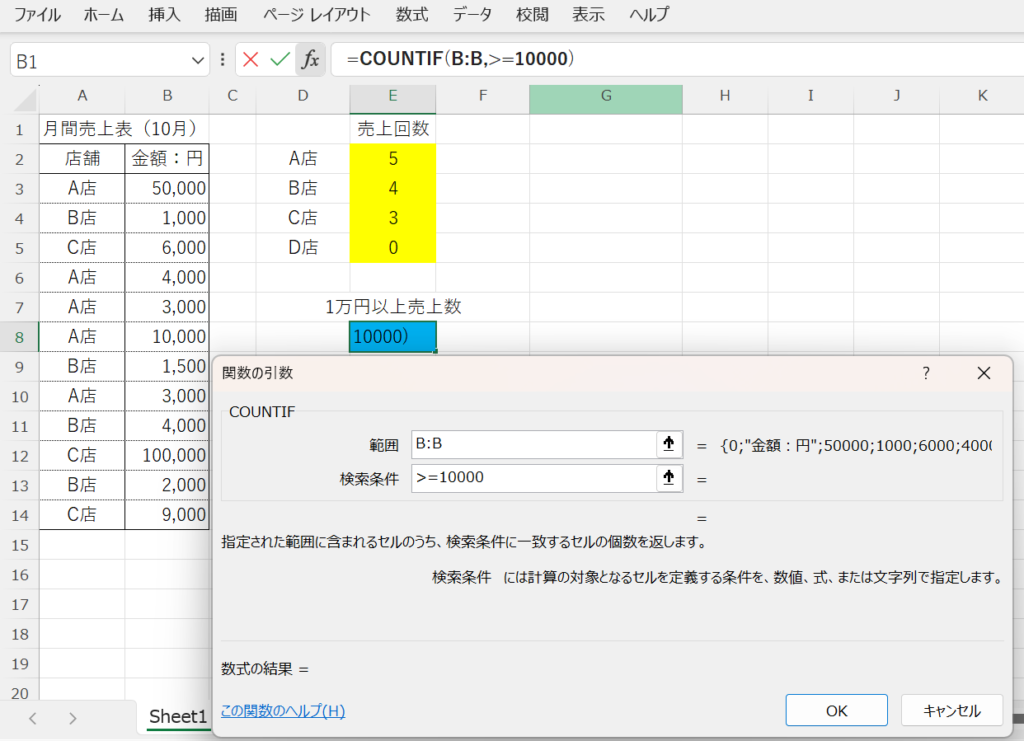Click the cancel X icon in formula bar

250,59
